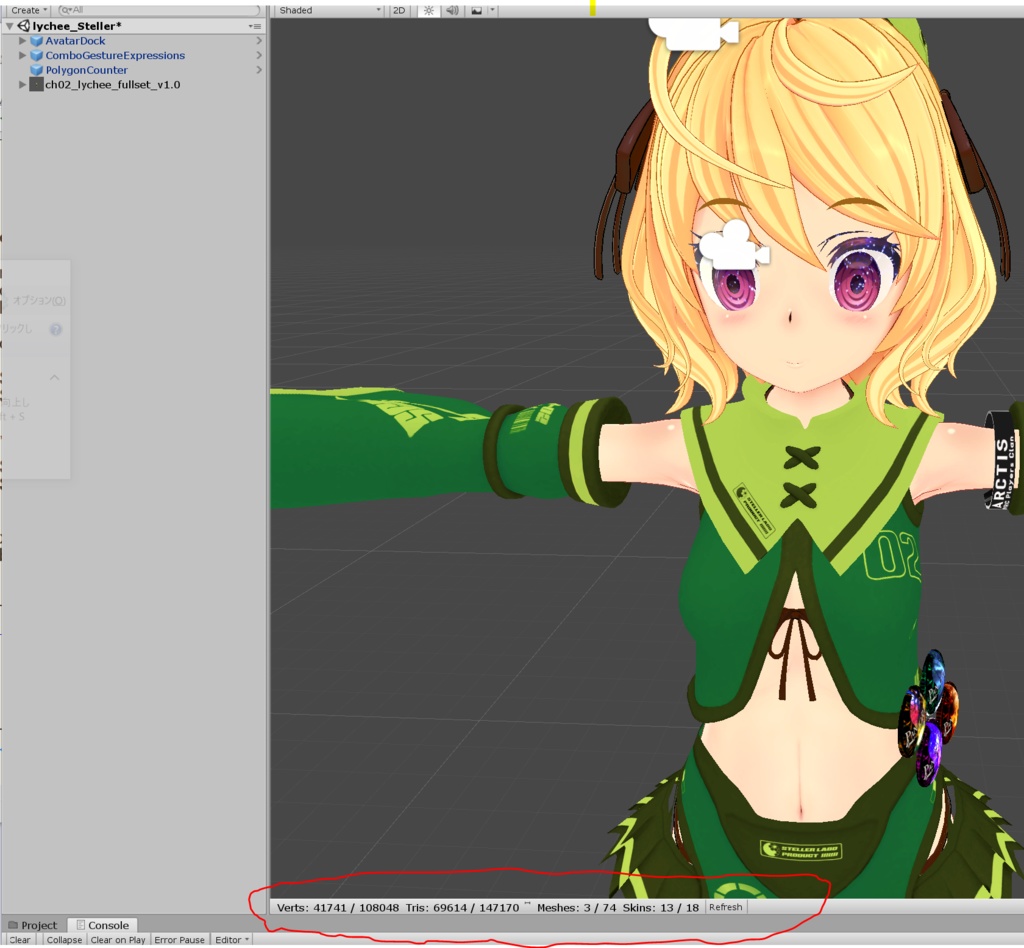This screenshot has height=948, width=1024.
Task: Switch to the Project tab
Action: click(x=38, y=925)
